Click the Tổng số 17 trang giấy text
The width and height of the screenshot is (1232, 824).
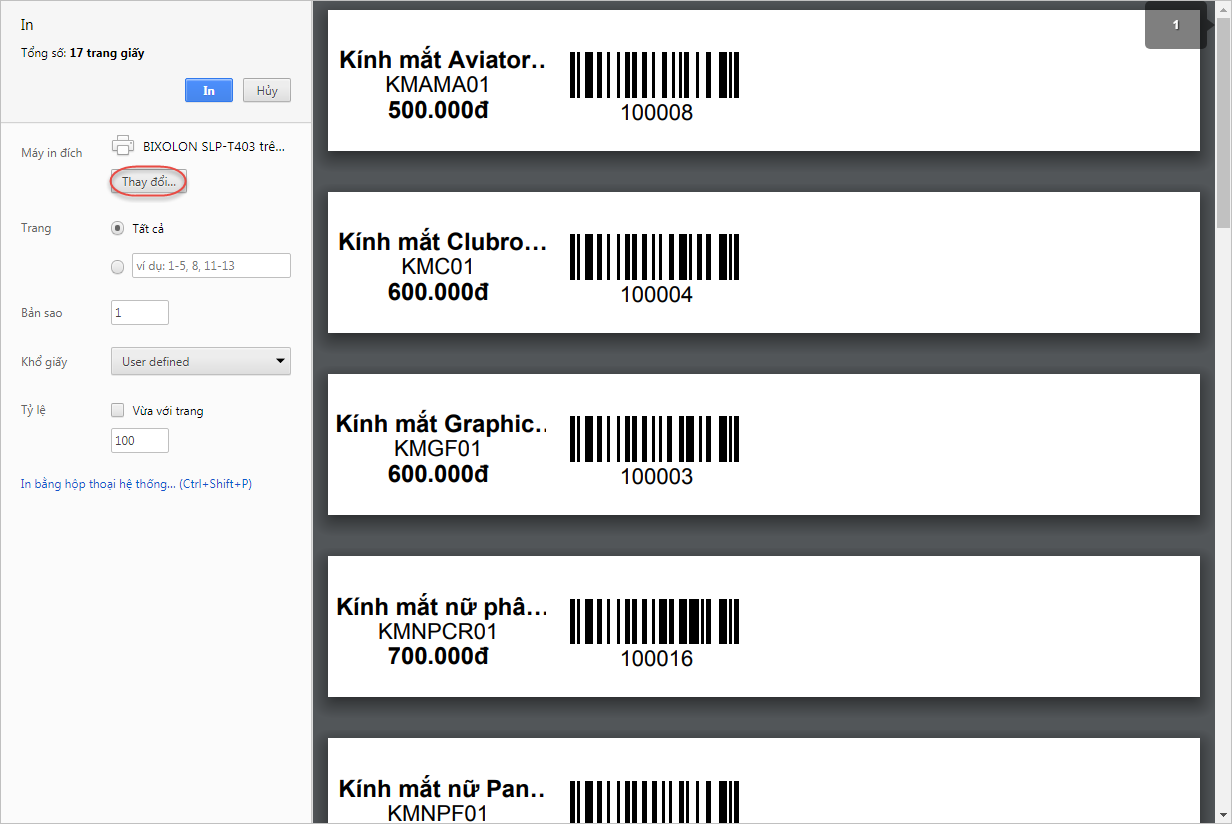click(83, 53)
